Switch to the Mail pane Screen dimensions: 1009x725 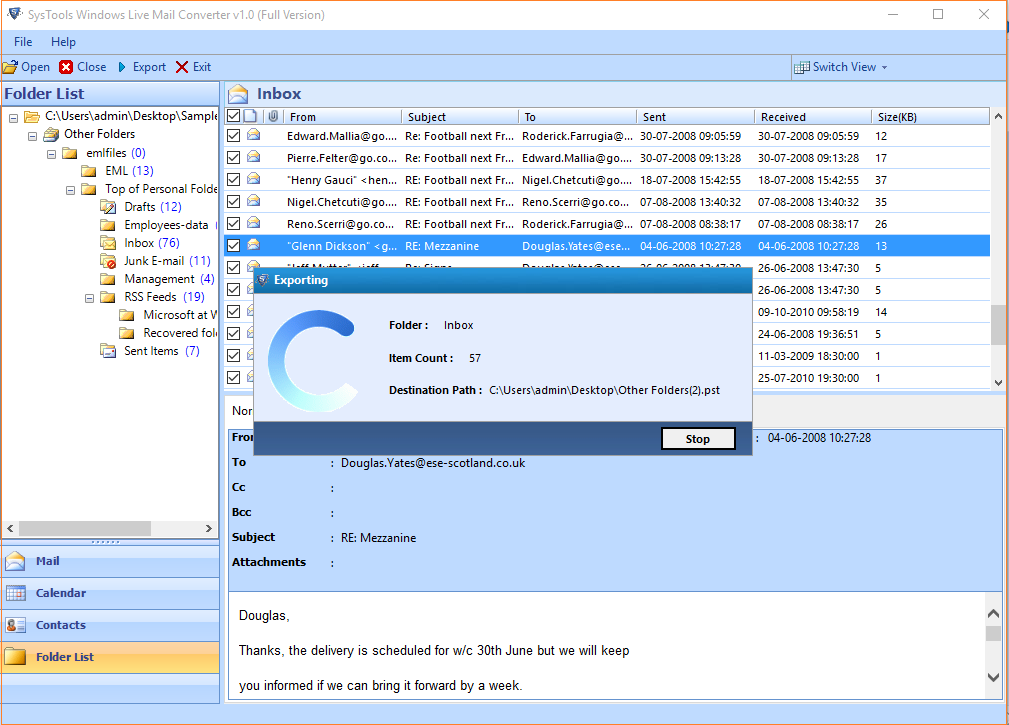click(111, 561)
